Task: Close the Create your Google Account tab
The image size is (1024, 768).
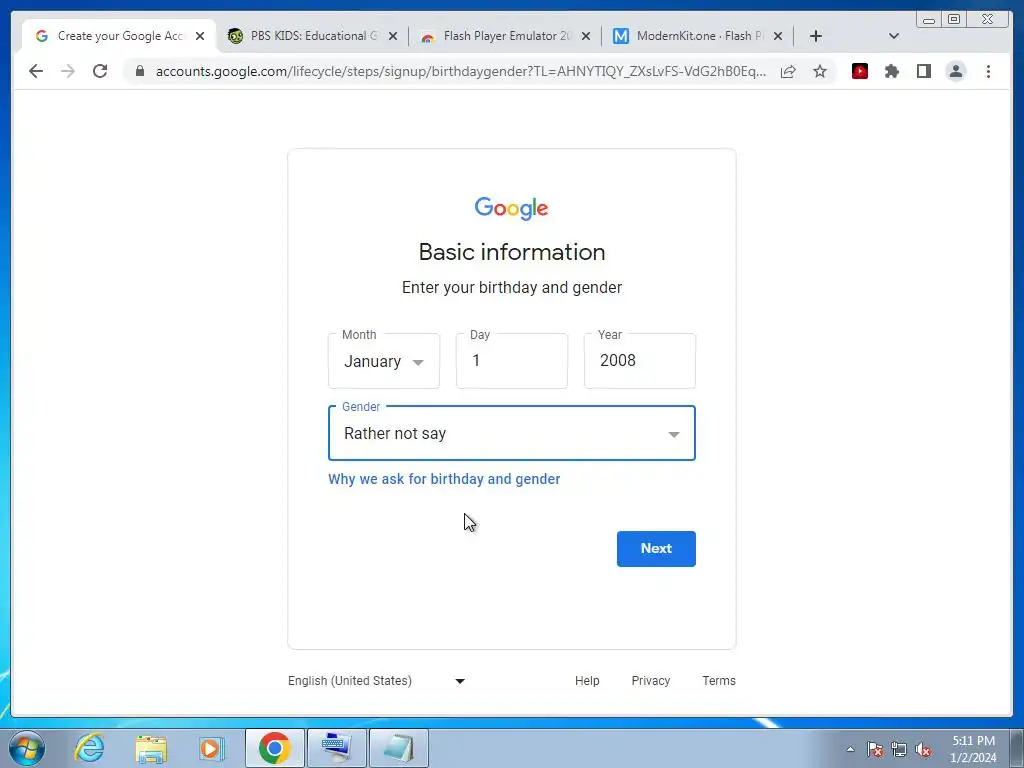Action: [200, 36]
